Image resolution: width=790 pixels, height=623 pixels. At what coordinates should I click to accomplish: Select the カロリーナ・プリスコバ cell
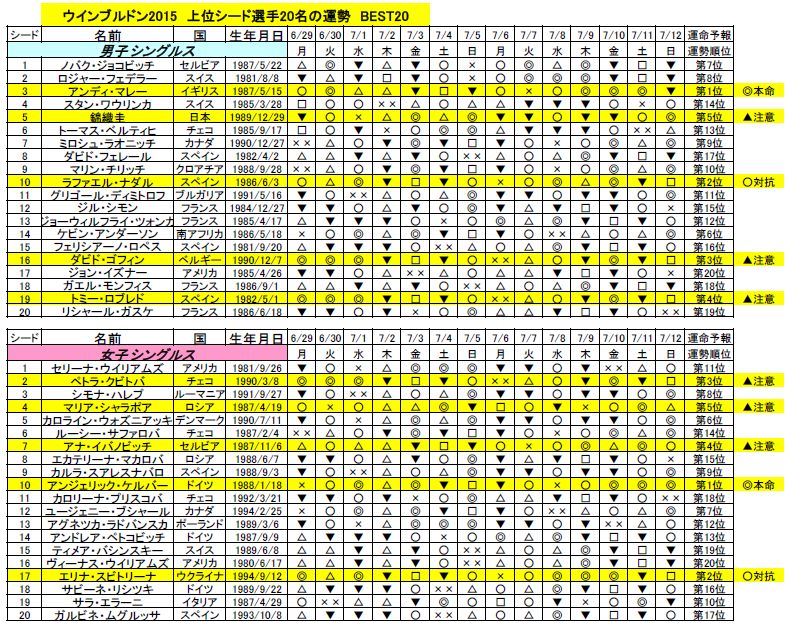tap(108, 498)
